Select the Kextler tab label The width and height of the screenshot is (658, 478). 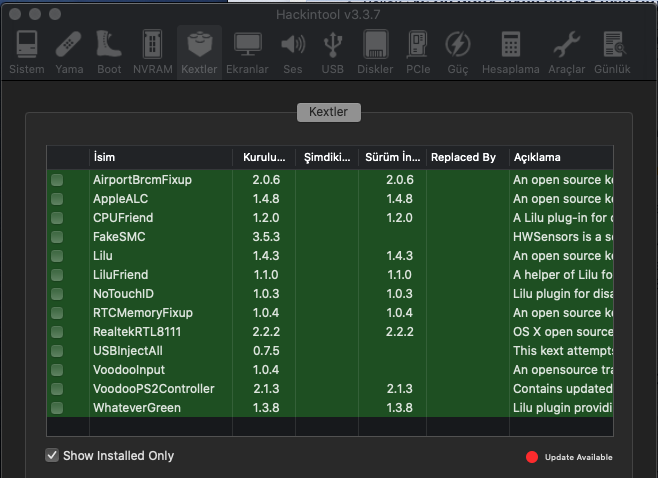click(328, 112)
